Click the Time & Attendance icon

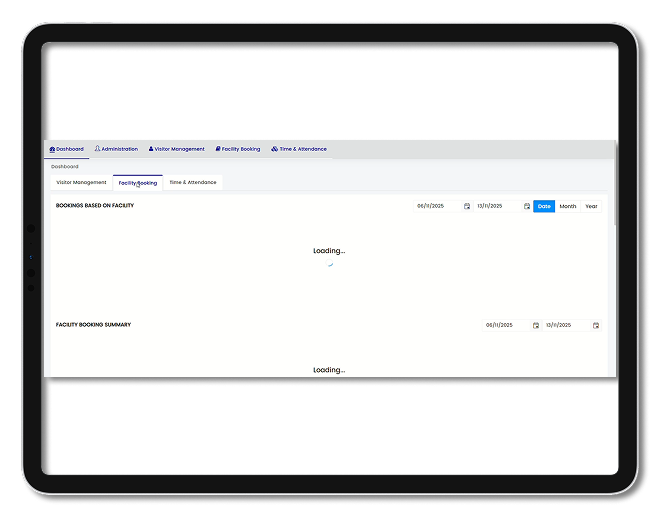tap(274, 149)
